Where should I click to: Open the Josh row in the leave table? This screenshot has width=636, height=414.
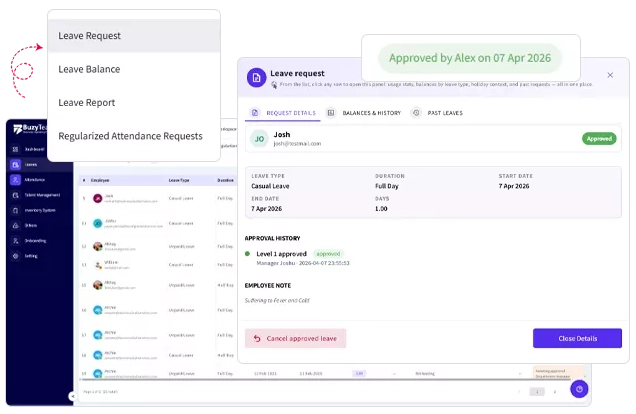[158, 199]
